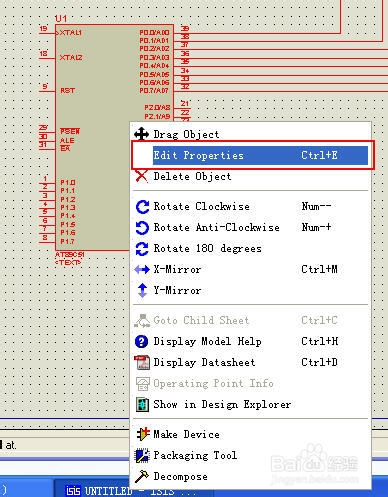
Task: Click the Drag Object move icon
Action: point(142,134)
